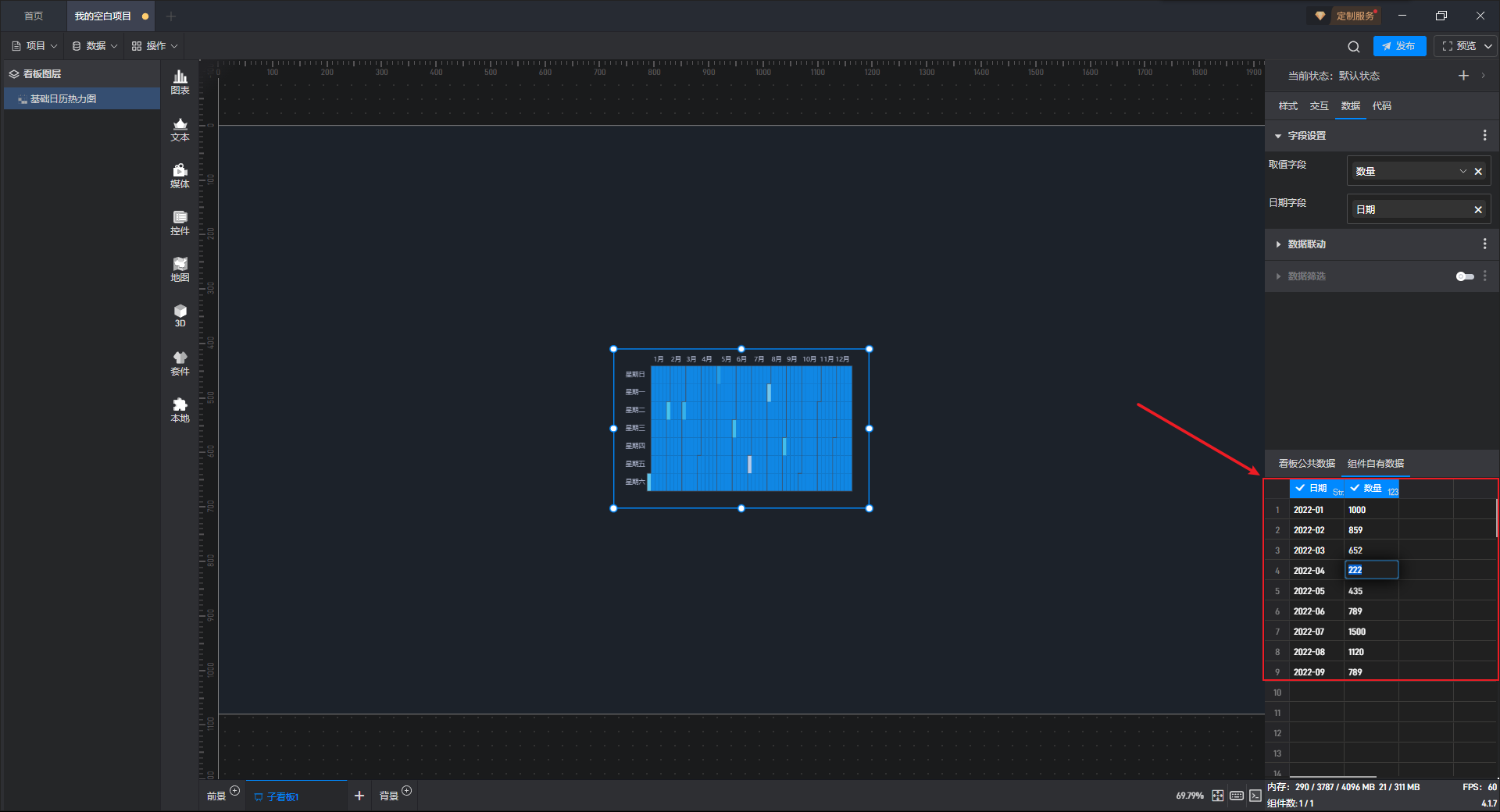Viewport: 1500px width, 812px height.
Task: Select the 1500 quantity cell
Action: pos(1371,632)
